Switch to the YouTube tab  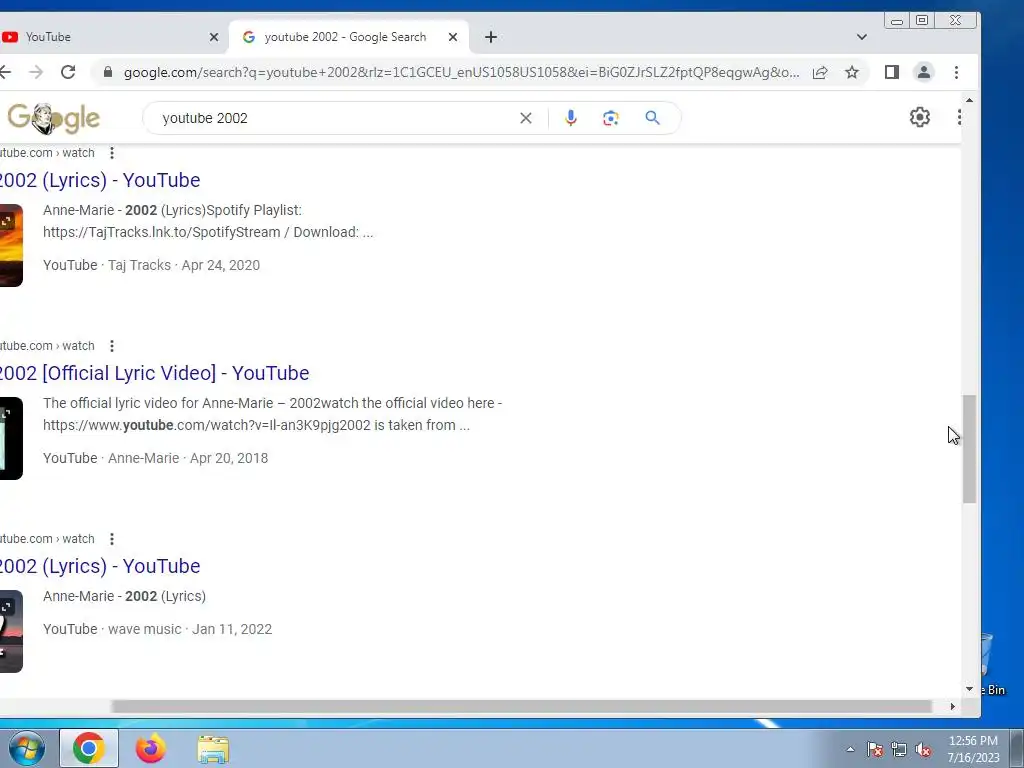click(x=111, y=37)
